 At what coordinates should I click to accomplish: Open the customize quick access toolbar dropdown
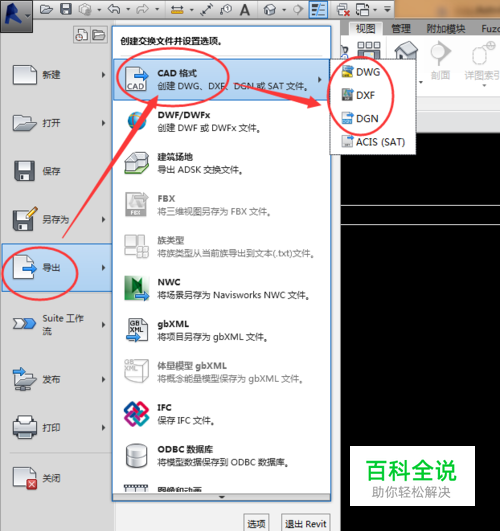pos(387,9)
